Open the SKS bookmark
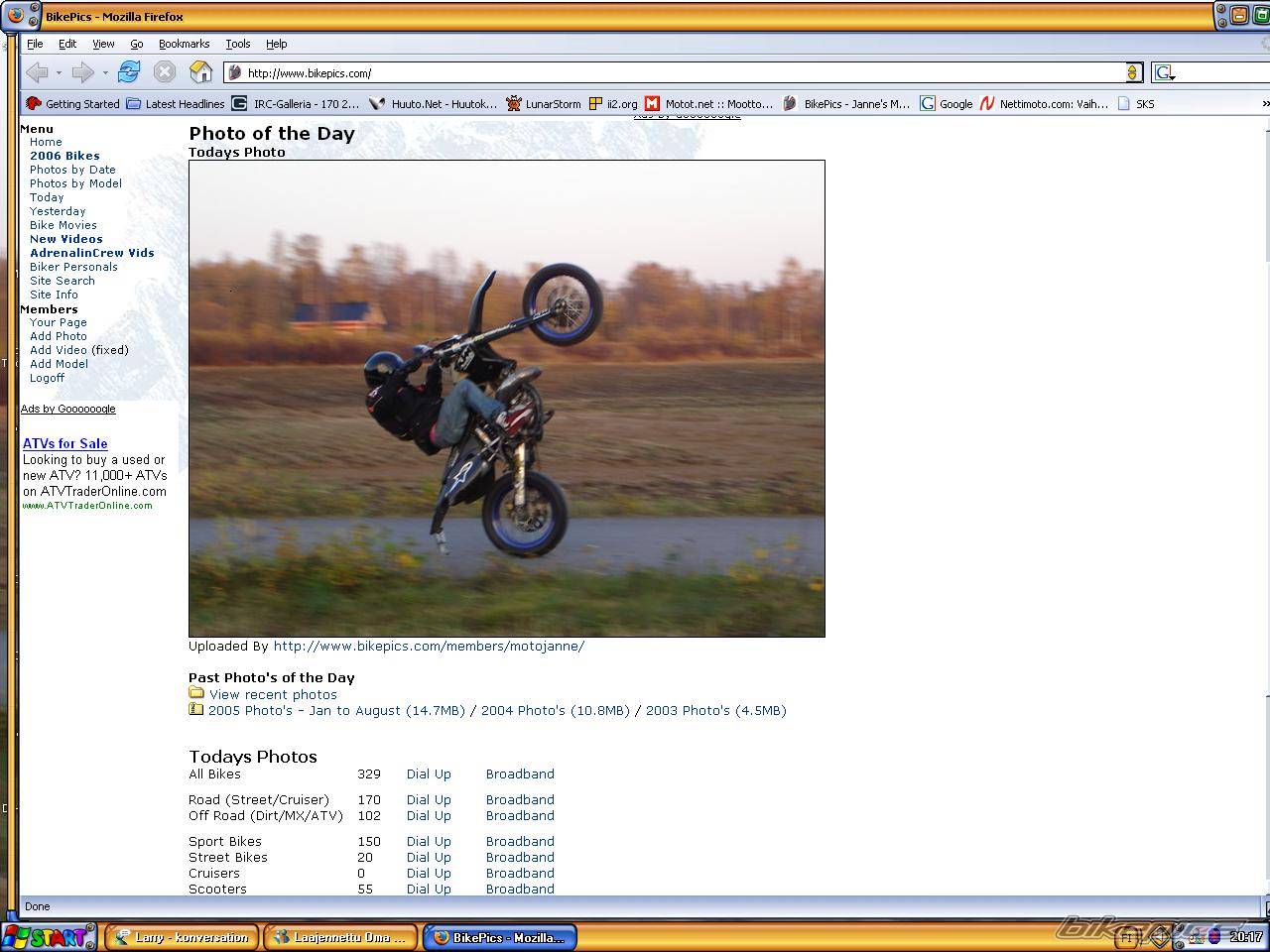The height and width of the screenshot is (952, 1270). point(1136,103)
